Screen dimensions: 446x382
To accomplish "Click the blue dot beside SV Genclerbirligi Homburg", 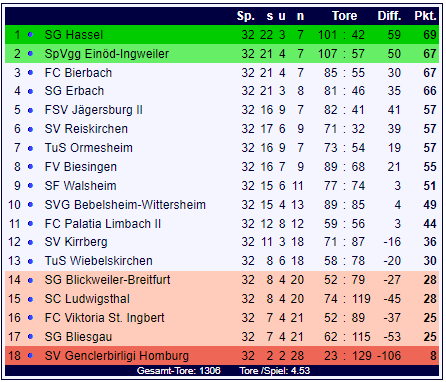I will [30, 356].
